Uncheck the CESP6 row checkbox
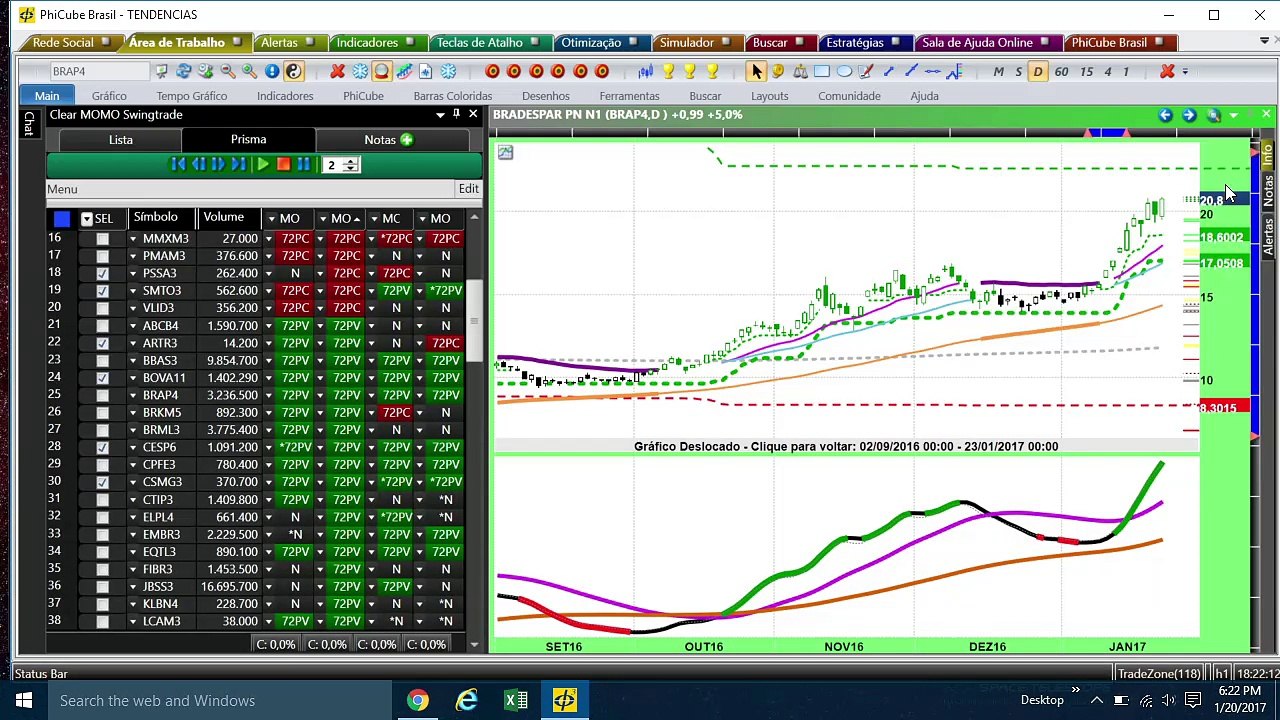Screen dimensions: 1280x720 coord(102,447)
